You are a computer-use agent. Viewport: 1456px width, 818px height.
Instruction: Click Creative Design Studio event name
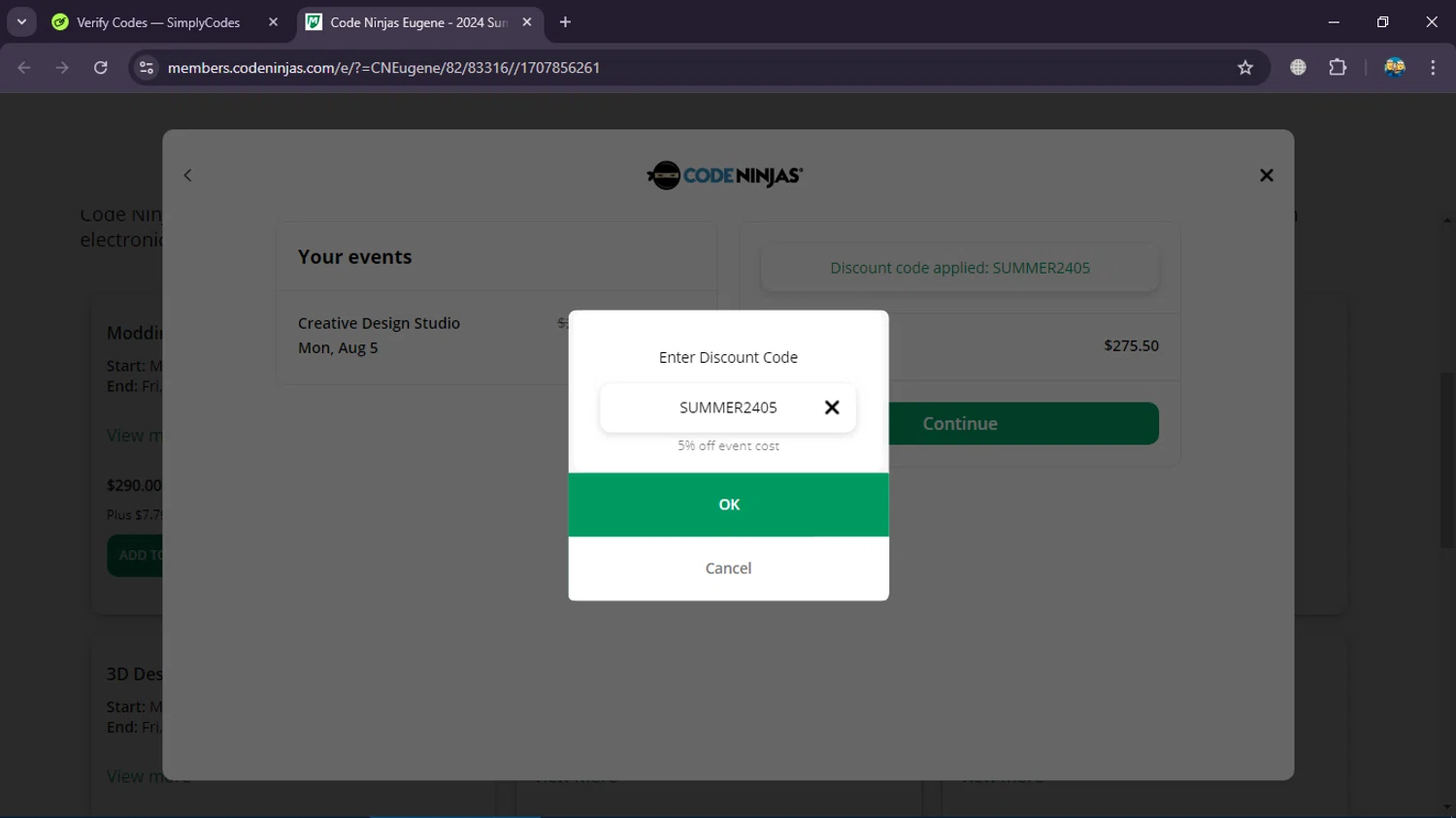pos(379,323)
